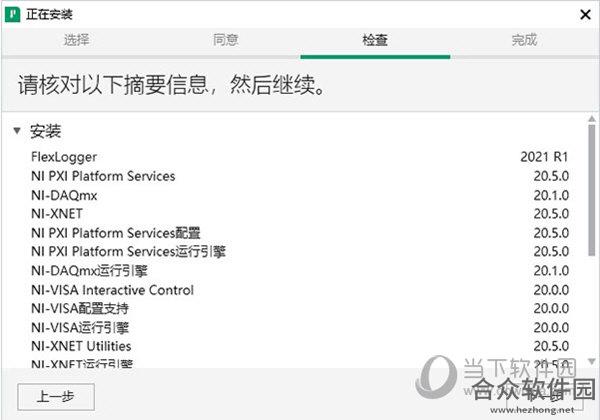The image size is (600, 420).
Task: Select the NI-DAQmx row
Action: tap(300, 195)
